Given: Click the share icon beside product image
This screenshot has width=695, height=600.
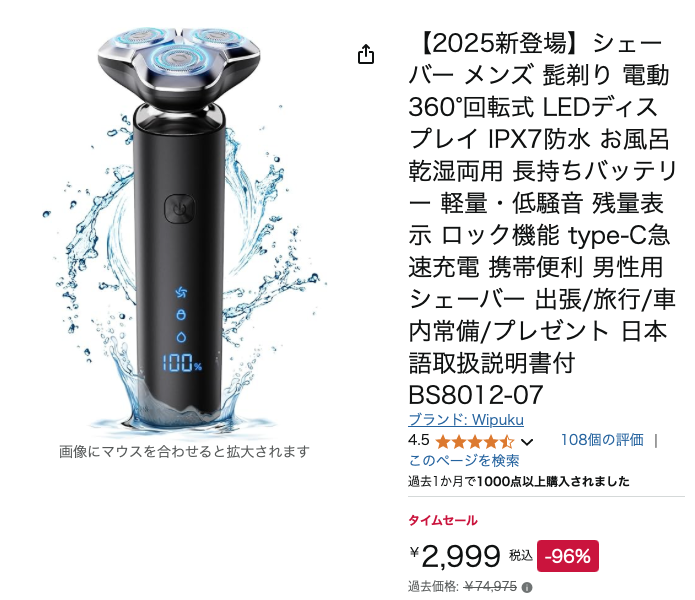Looking at the screenshot, I should click(x=366, y=55).
